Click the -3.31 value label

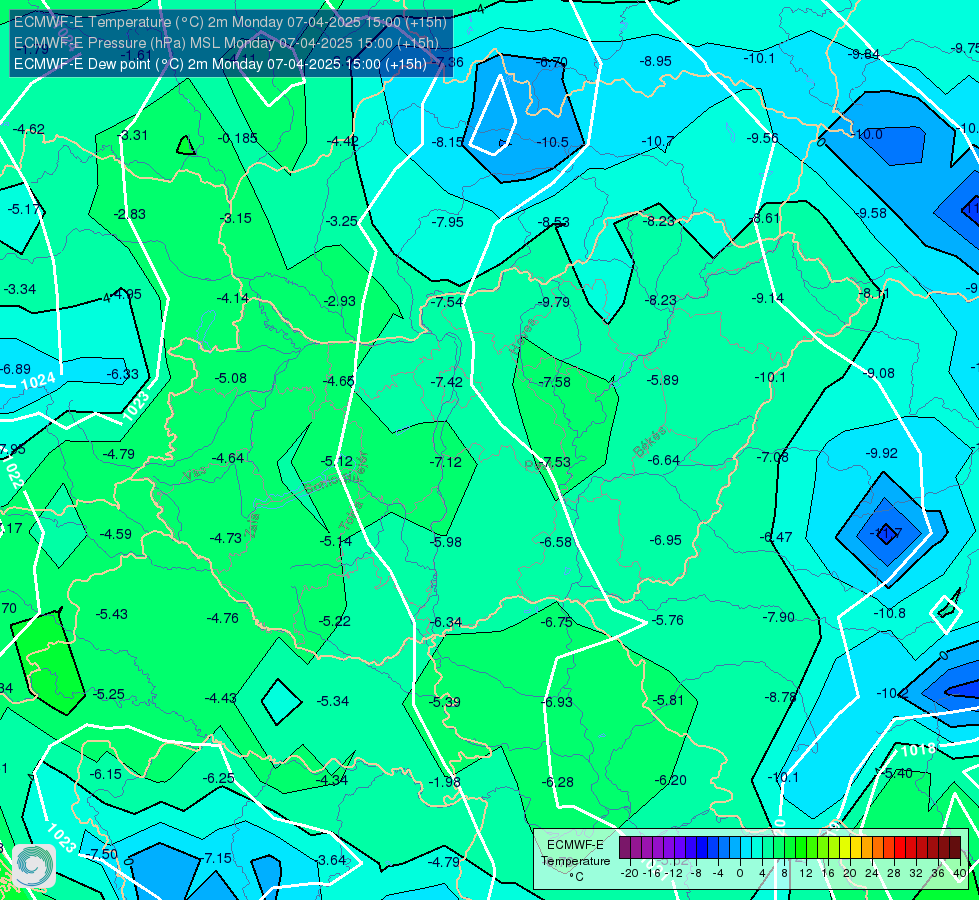coord(132,135)
